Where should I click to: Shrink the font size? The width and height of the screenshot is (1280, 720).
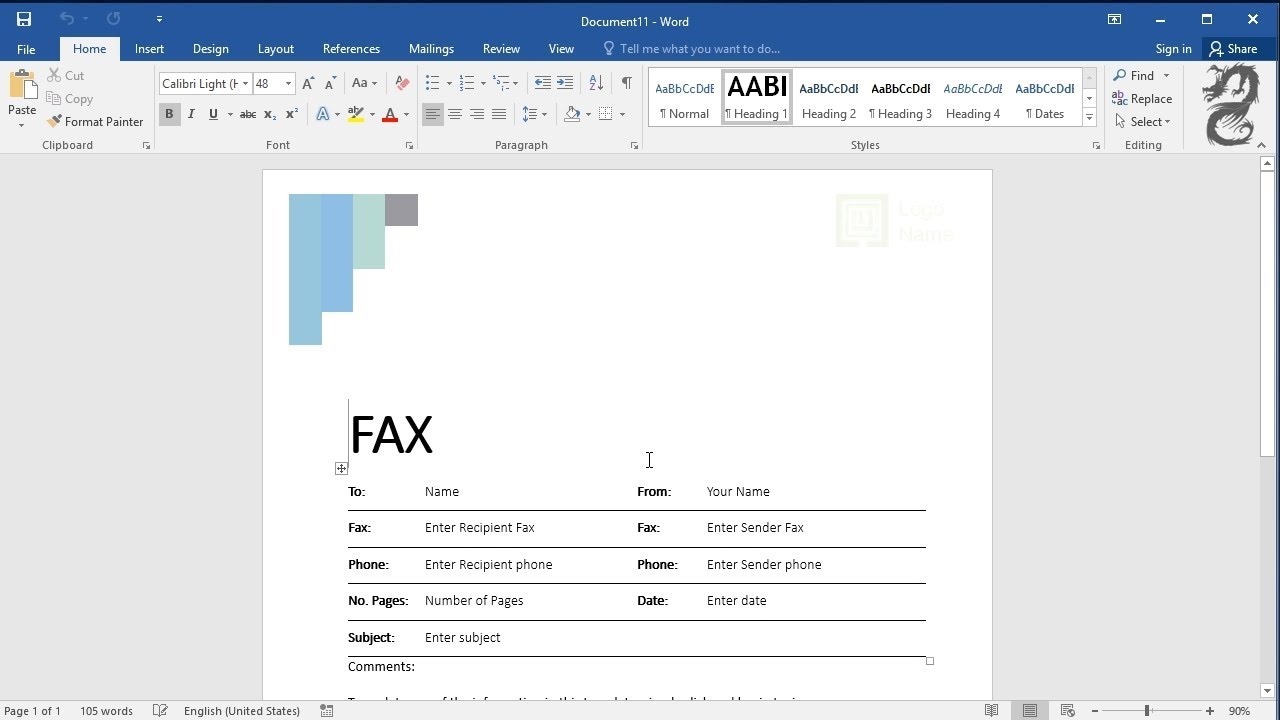pos(331,84)
